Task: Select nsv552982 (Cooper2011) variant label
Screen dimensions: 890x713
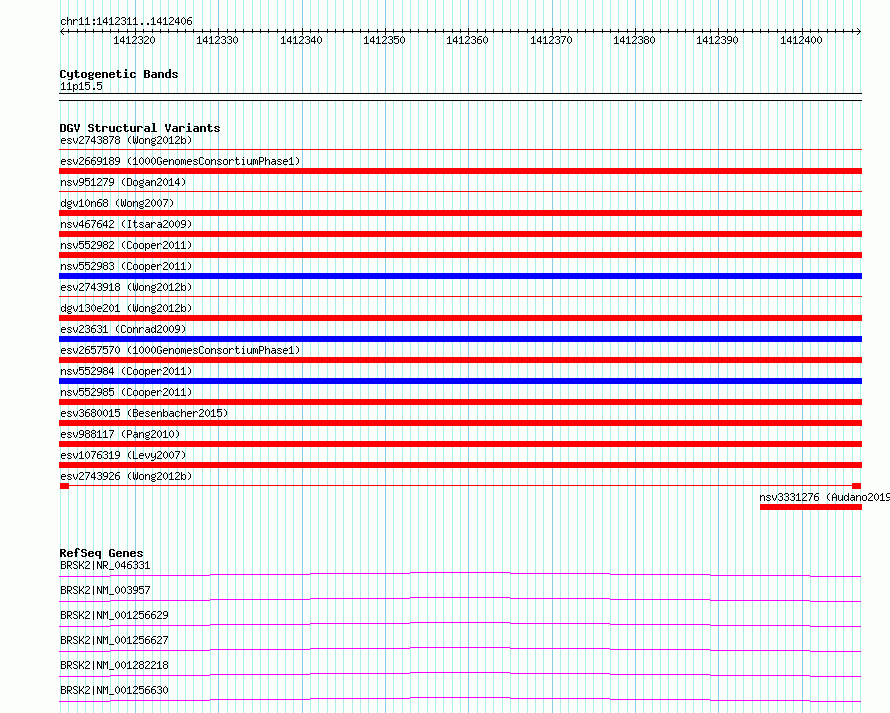Action: [126, 245]
